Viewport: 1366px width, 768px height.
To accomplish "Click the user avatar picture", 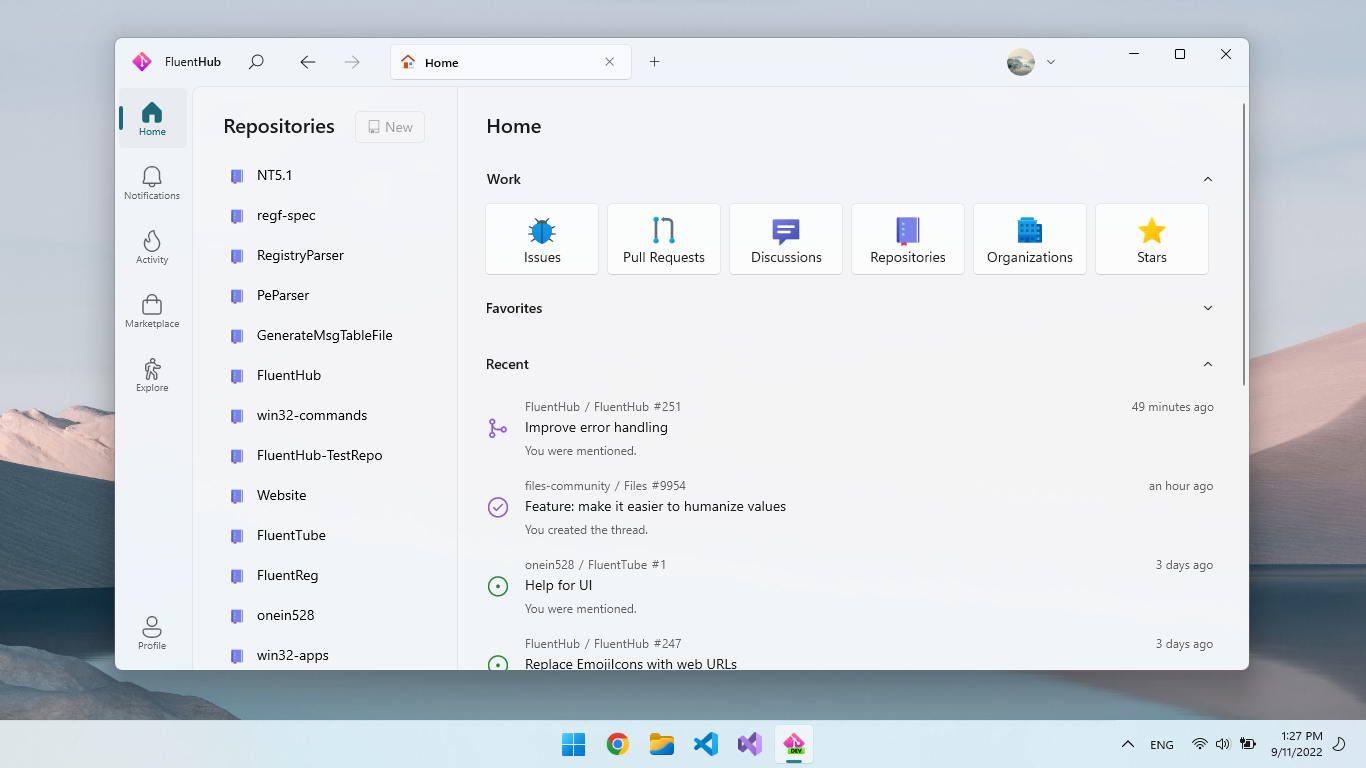I will coord(1021,62).
